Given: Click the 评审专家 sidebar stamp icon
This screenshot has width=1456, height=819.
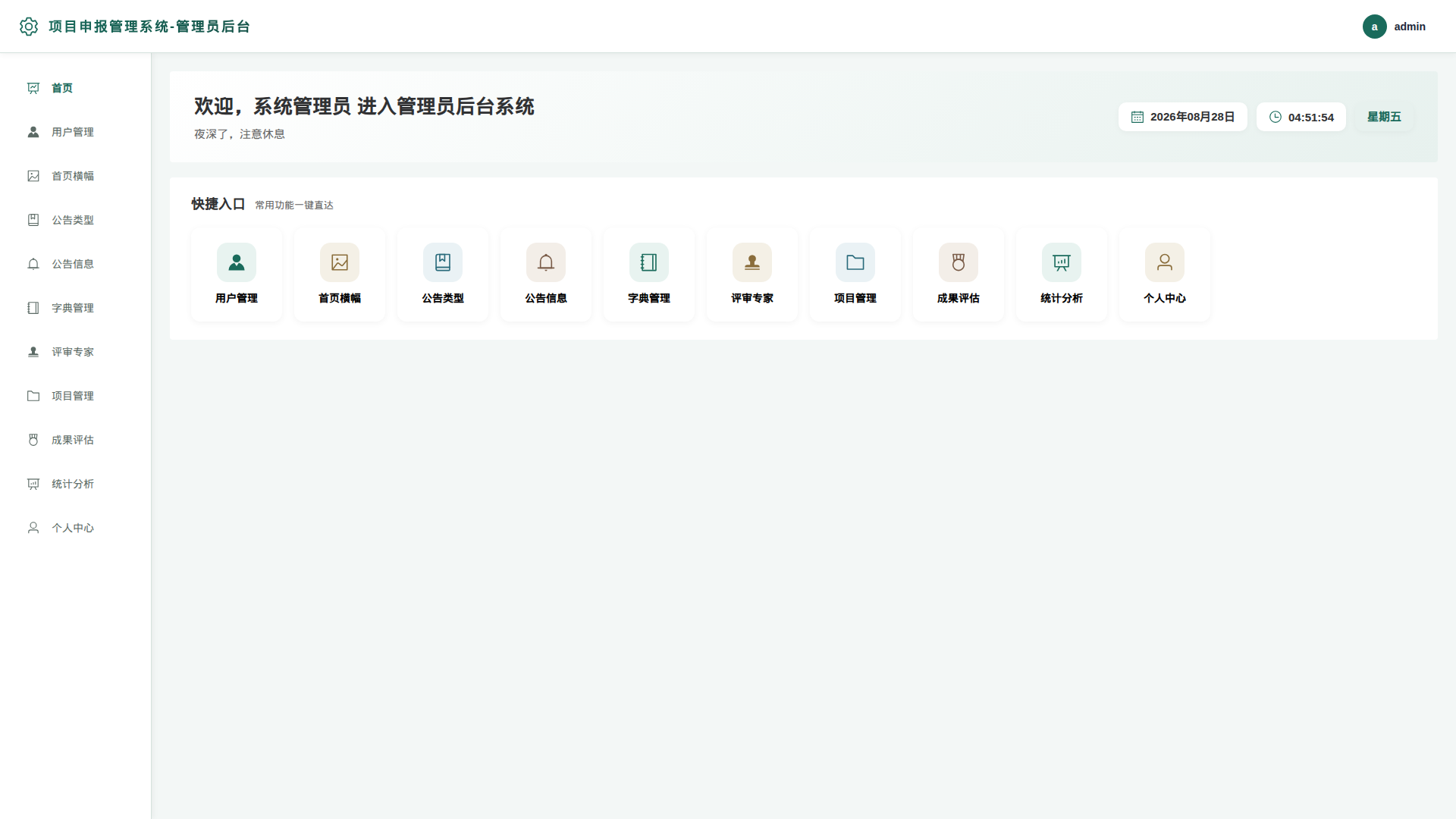Looking at the screenshot, I should pos(33,352).
